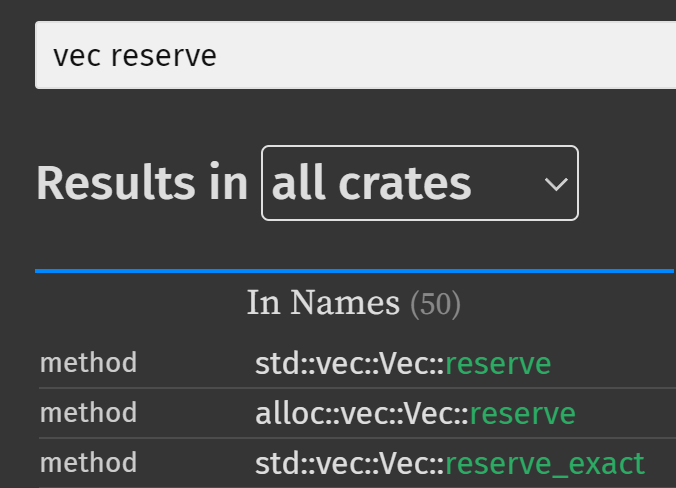This screenshot has width=676, height=488.
Task: Click "method" label beside alloc::vec::Vec::reserve
Action: [88, 413]
